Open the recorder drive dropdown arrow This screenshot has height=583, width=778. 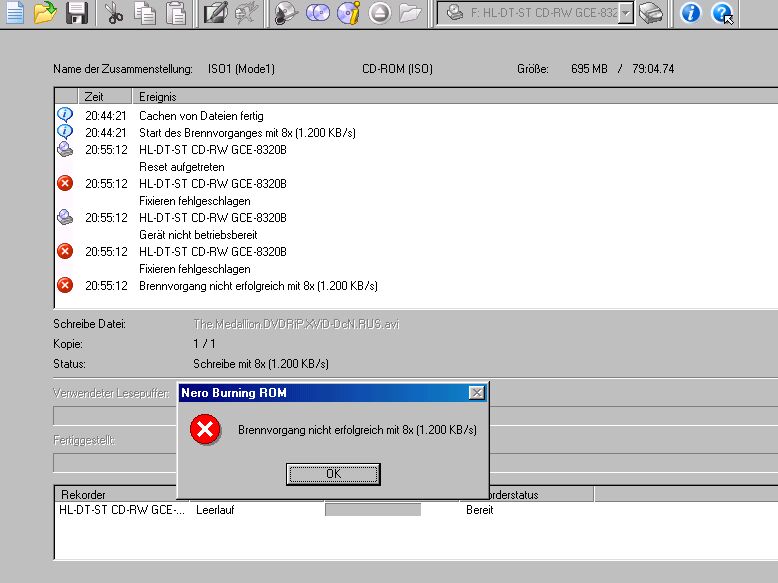coord(627,13)
